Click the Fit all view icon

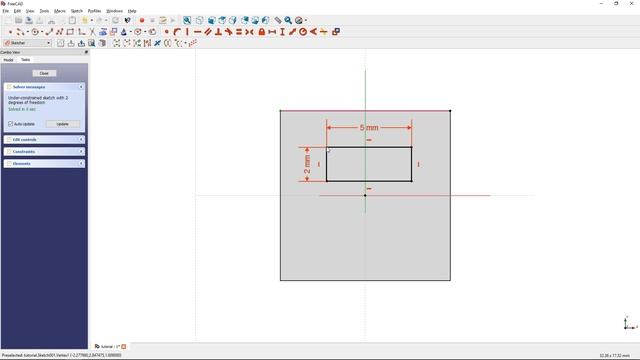click(x=187, y=20)
